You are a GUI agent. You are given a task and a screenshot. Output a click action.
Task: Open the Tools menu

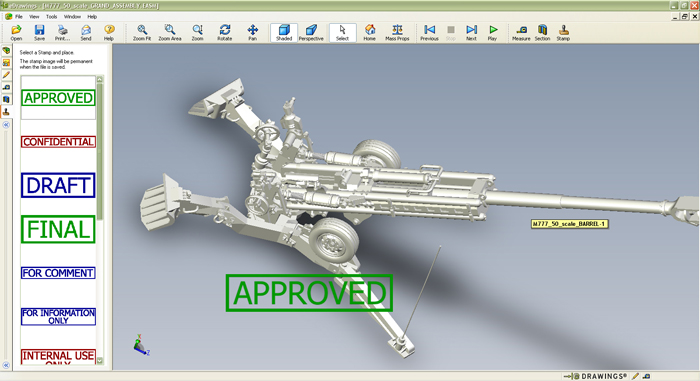click(51, 17)
